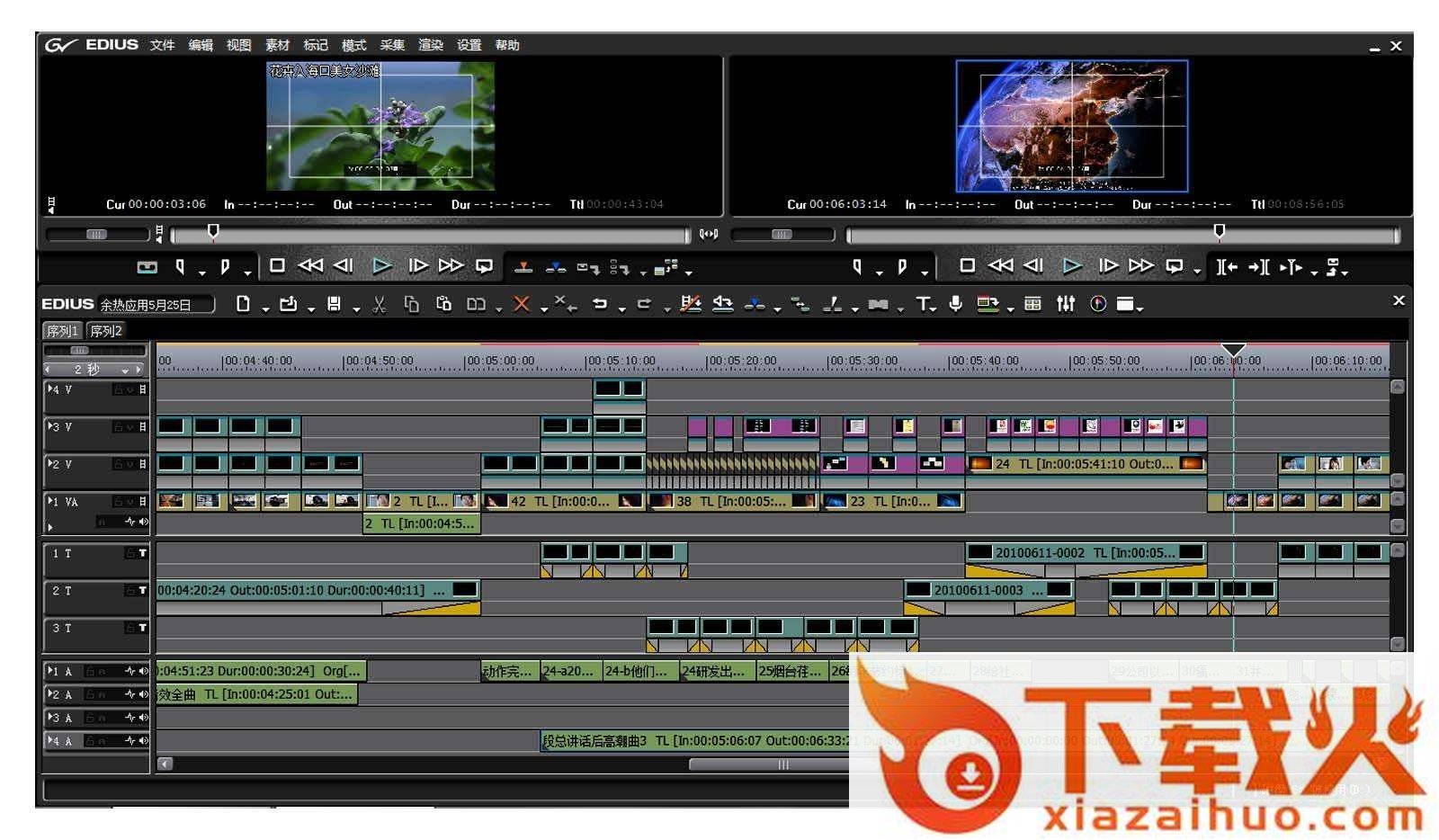
Task: Open the timeline scale dropdown labeled 2 秒
Action: [x=125, y=370]
